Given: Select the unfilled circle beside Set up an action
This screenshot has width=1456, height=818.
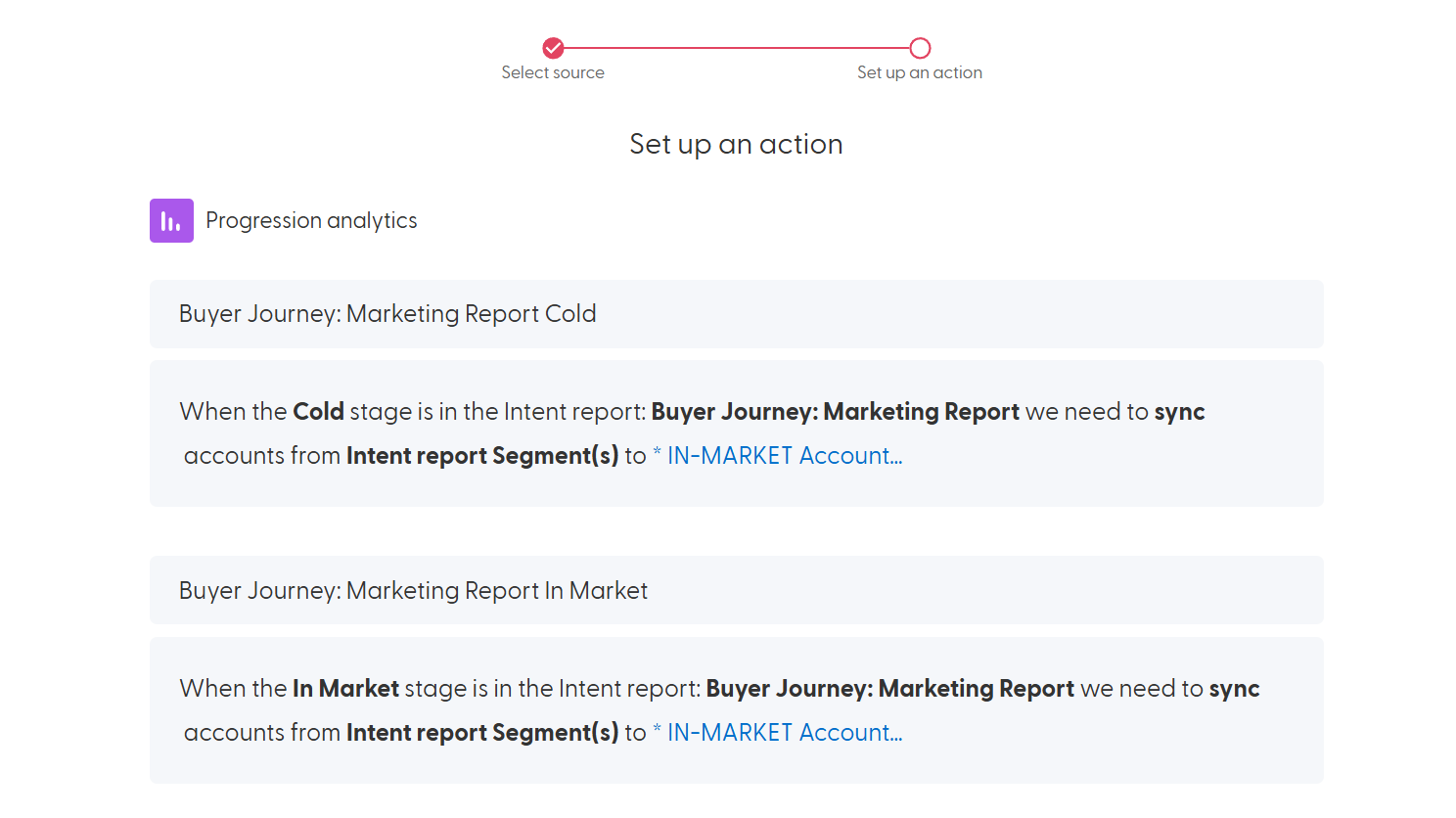Looking at the screenshot, I should pyautogui.click(x=920, y=46).
